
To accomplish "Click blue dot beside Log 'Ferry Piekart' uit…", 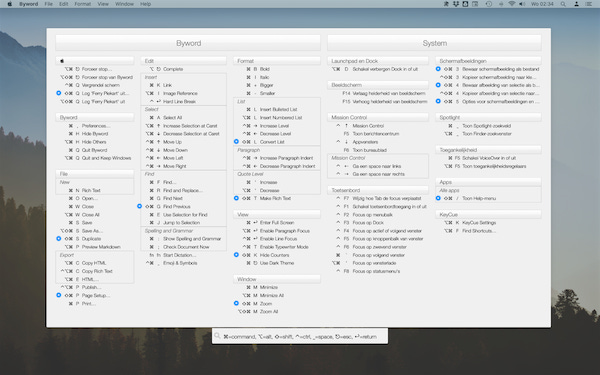I will tap(59, 93).
